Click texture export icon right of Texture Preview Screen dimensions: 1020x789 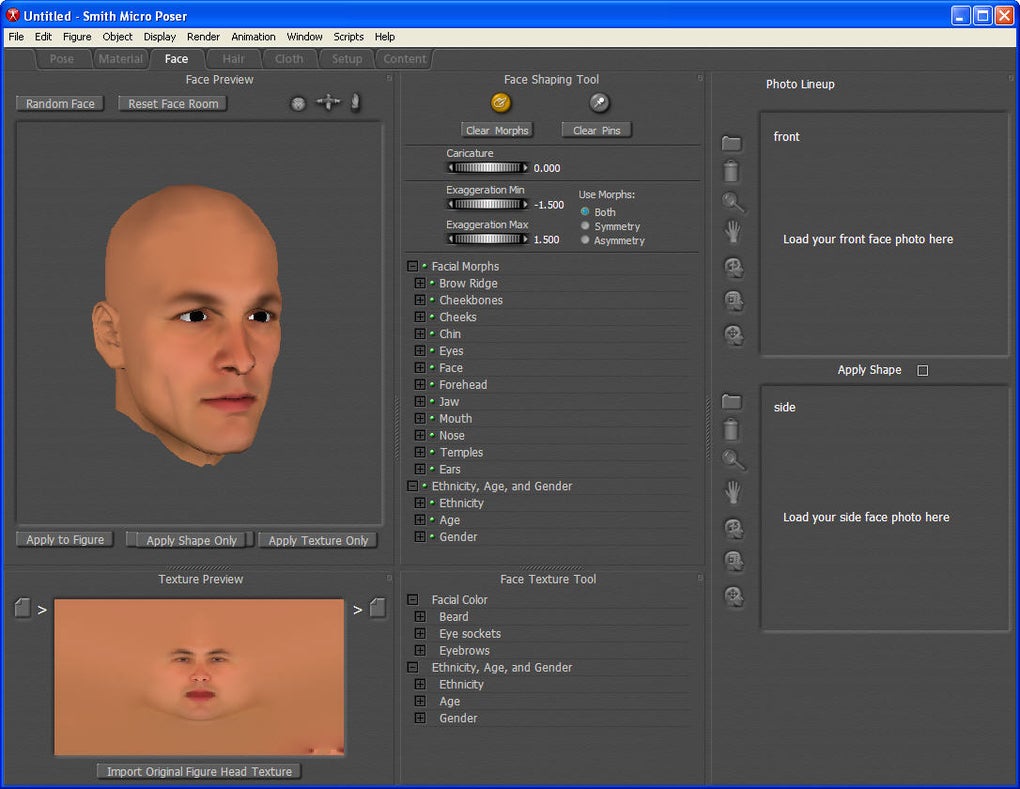click(x=377, y=608)
